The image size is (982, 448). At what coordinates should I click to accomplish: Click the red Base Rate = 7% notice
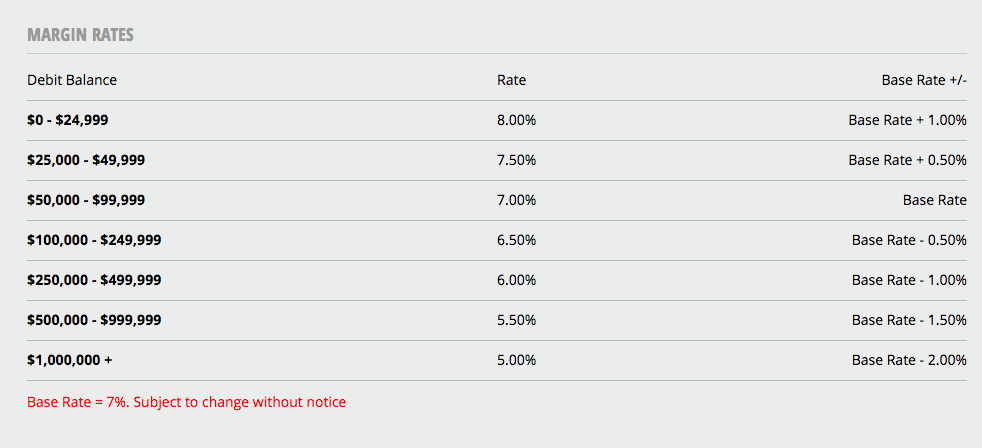[187, 402]
